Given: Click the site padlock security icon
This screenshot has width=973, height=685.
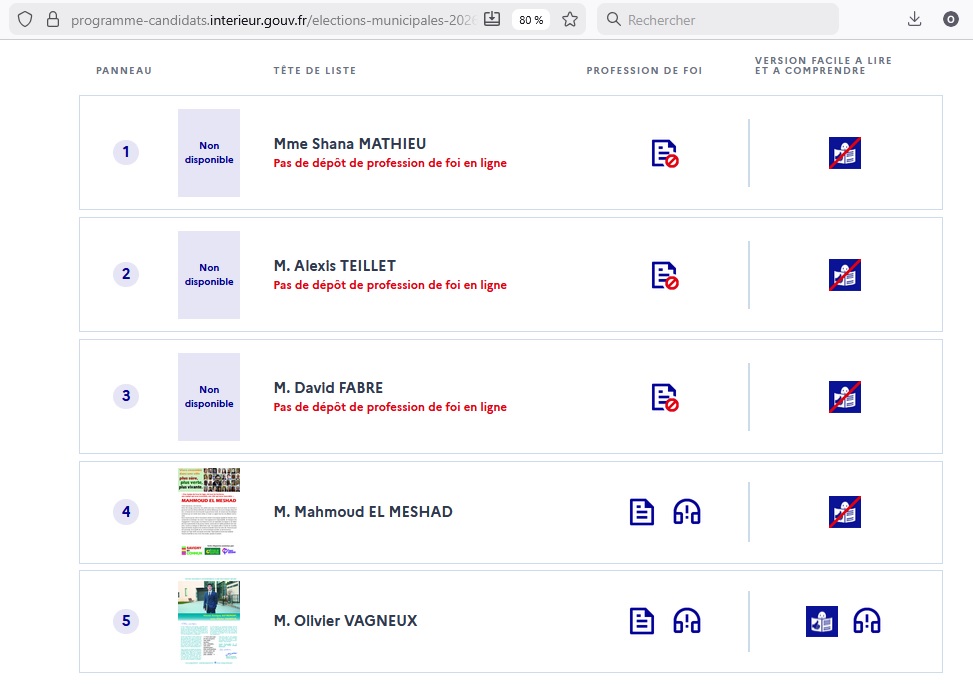Looking at the screenshot, I should (53, 19).
